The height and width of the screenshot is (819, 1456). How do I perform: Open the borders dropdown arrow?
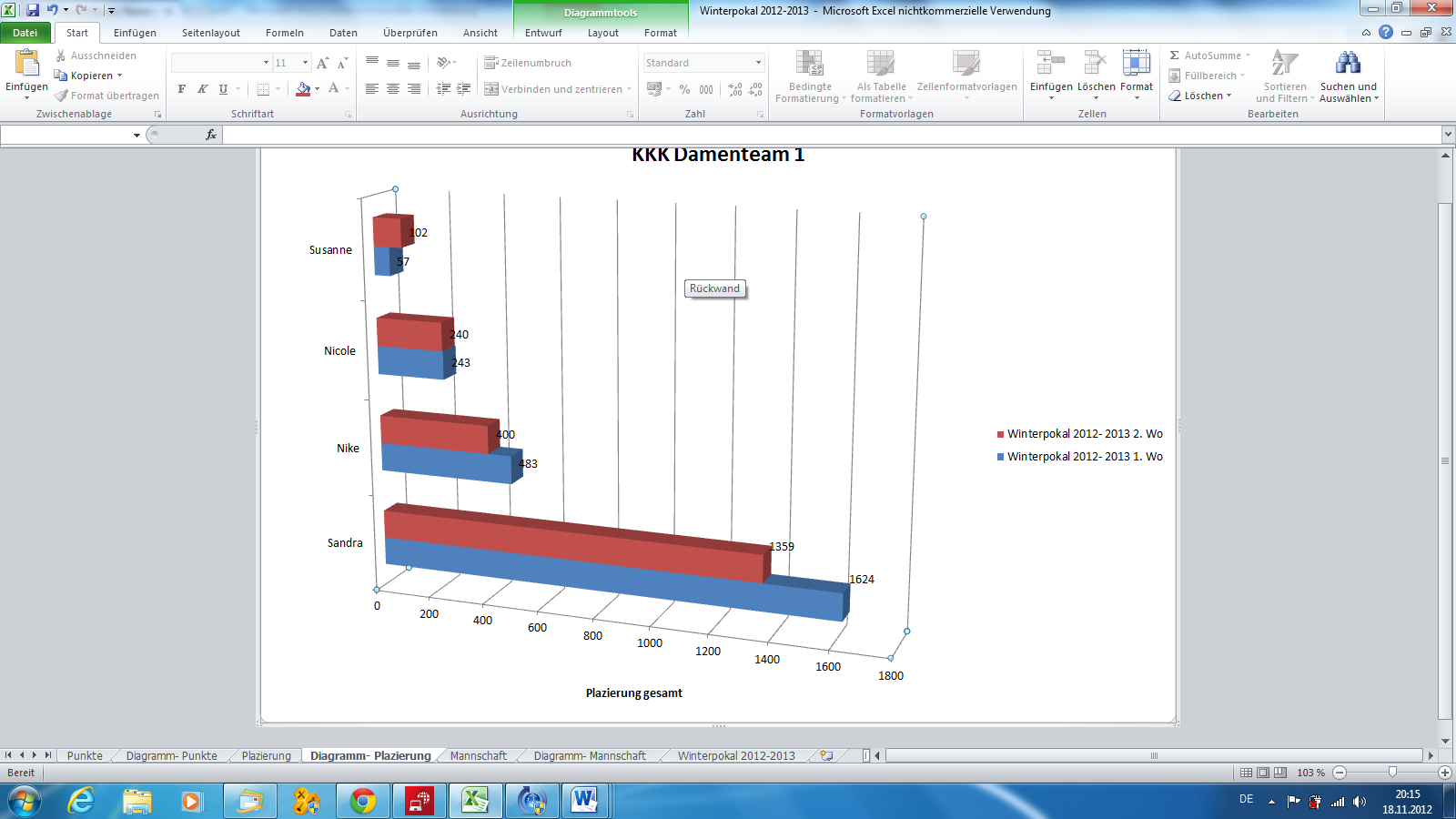[x=278, y=89]
